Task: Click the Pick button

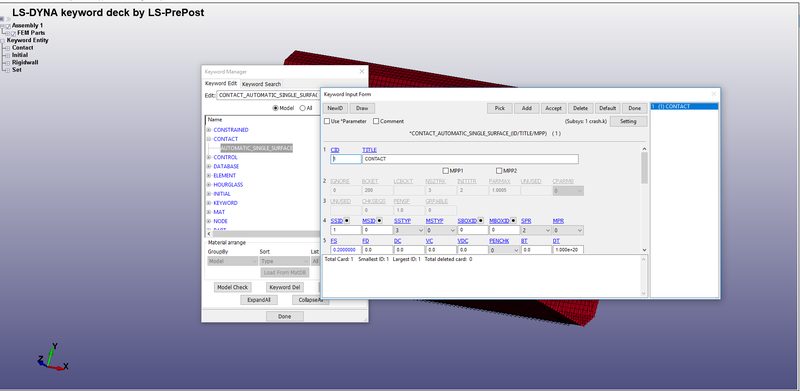Action: pos(500,108)
